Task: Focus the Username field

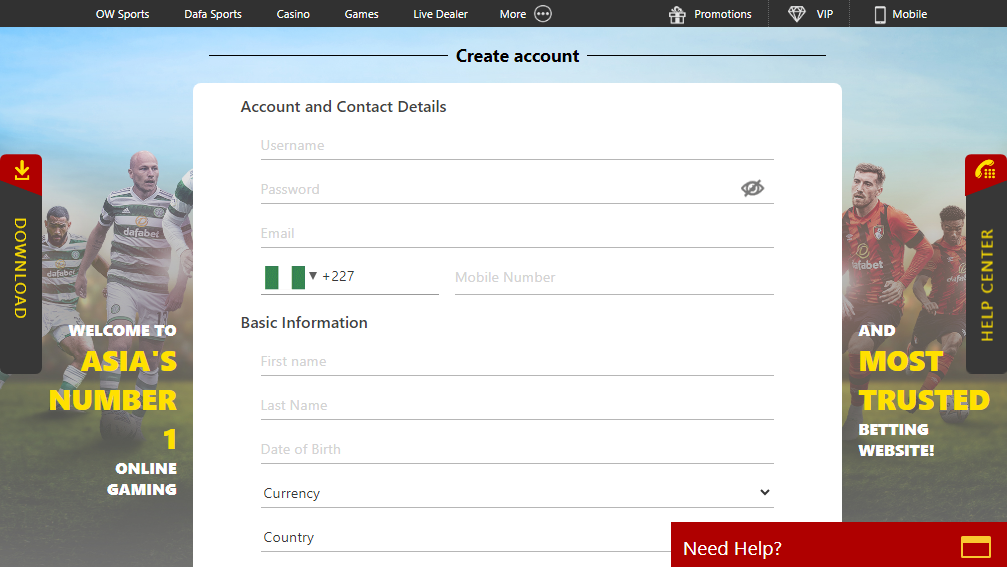Action: coord(517,146)
